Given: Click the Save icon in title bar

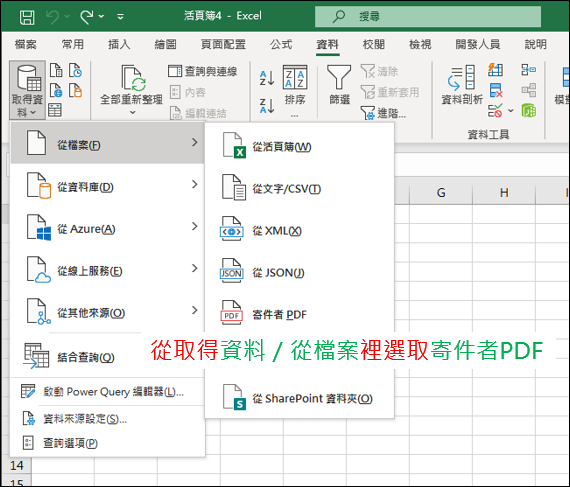Looking at the screenshot, I should click(27, 17).
